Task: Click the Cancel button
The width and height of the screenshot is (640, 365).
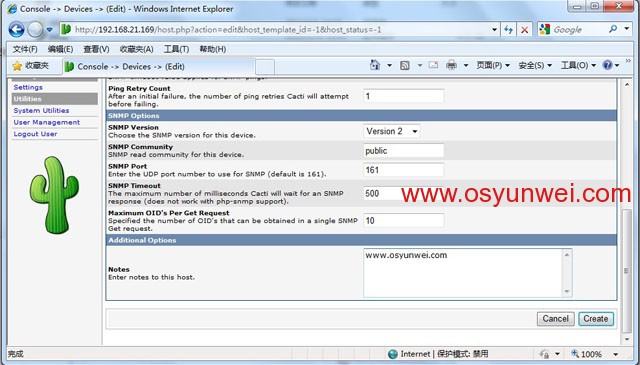Action: click(x=556, y=318)
